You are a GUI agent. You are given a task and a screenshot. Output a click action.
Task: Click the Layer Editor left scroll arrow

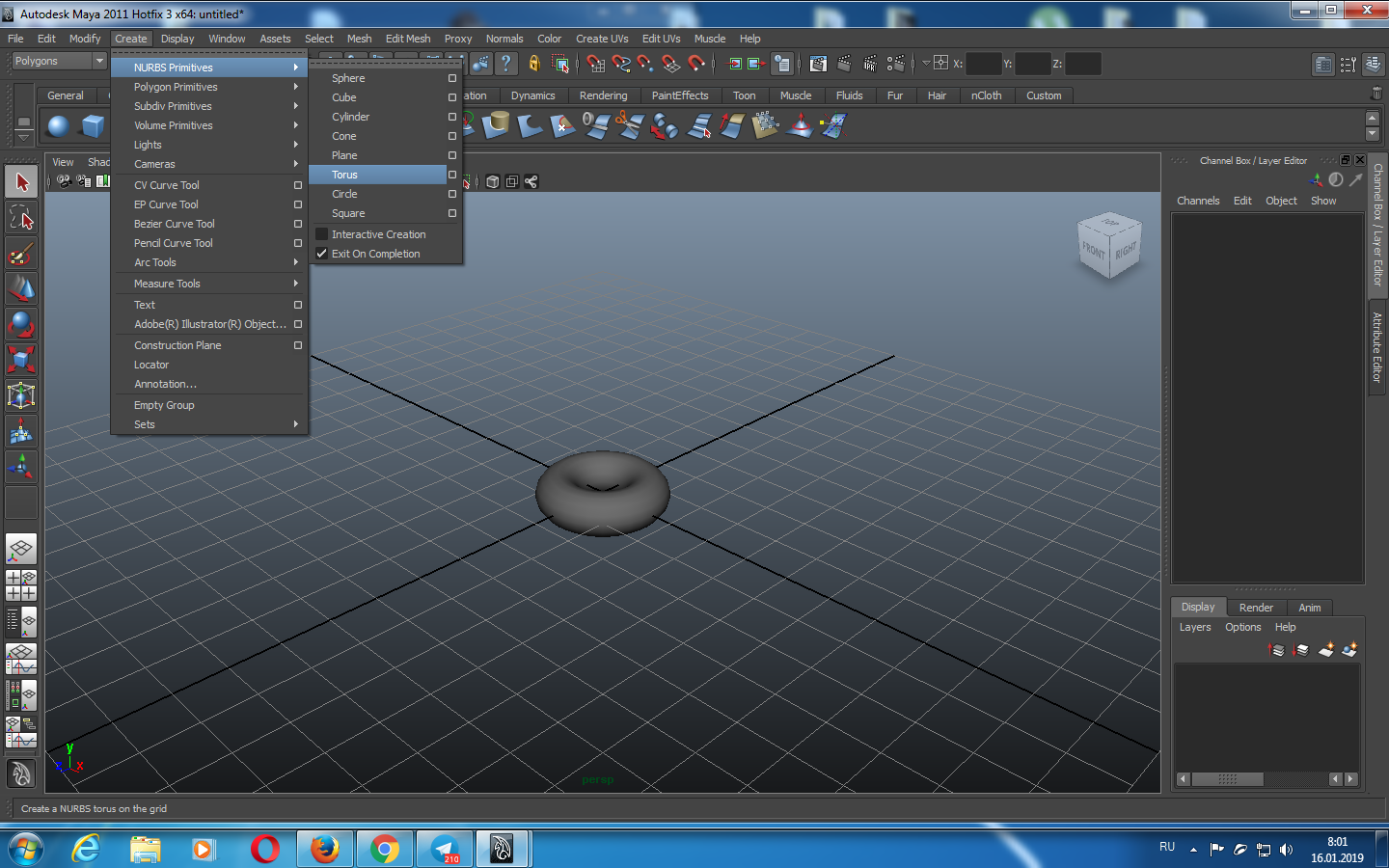[x=1184, y=779]
